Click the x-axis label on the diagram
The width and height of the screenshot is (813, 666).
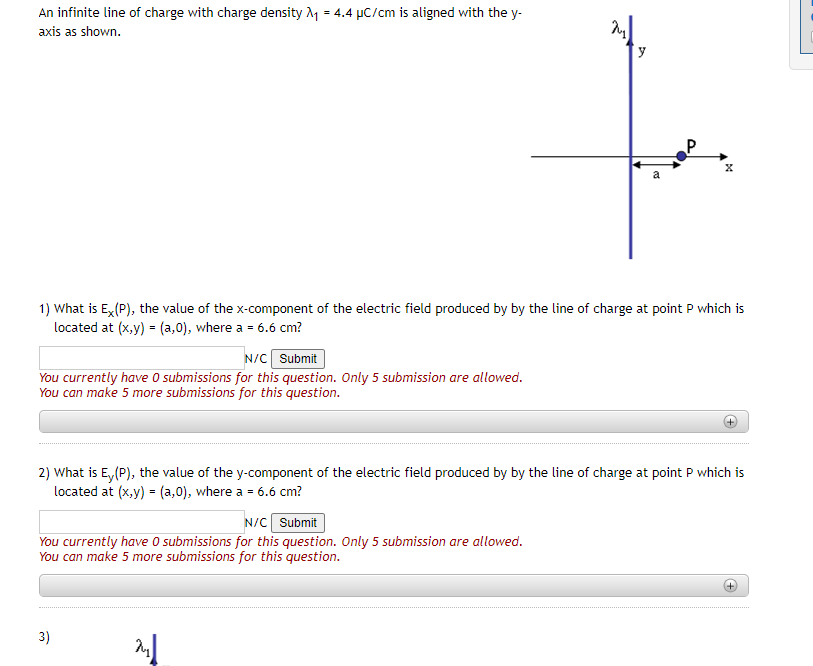[729, 167]
